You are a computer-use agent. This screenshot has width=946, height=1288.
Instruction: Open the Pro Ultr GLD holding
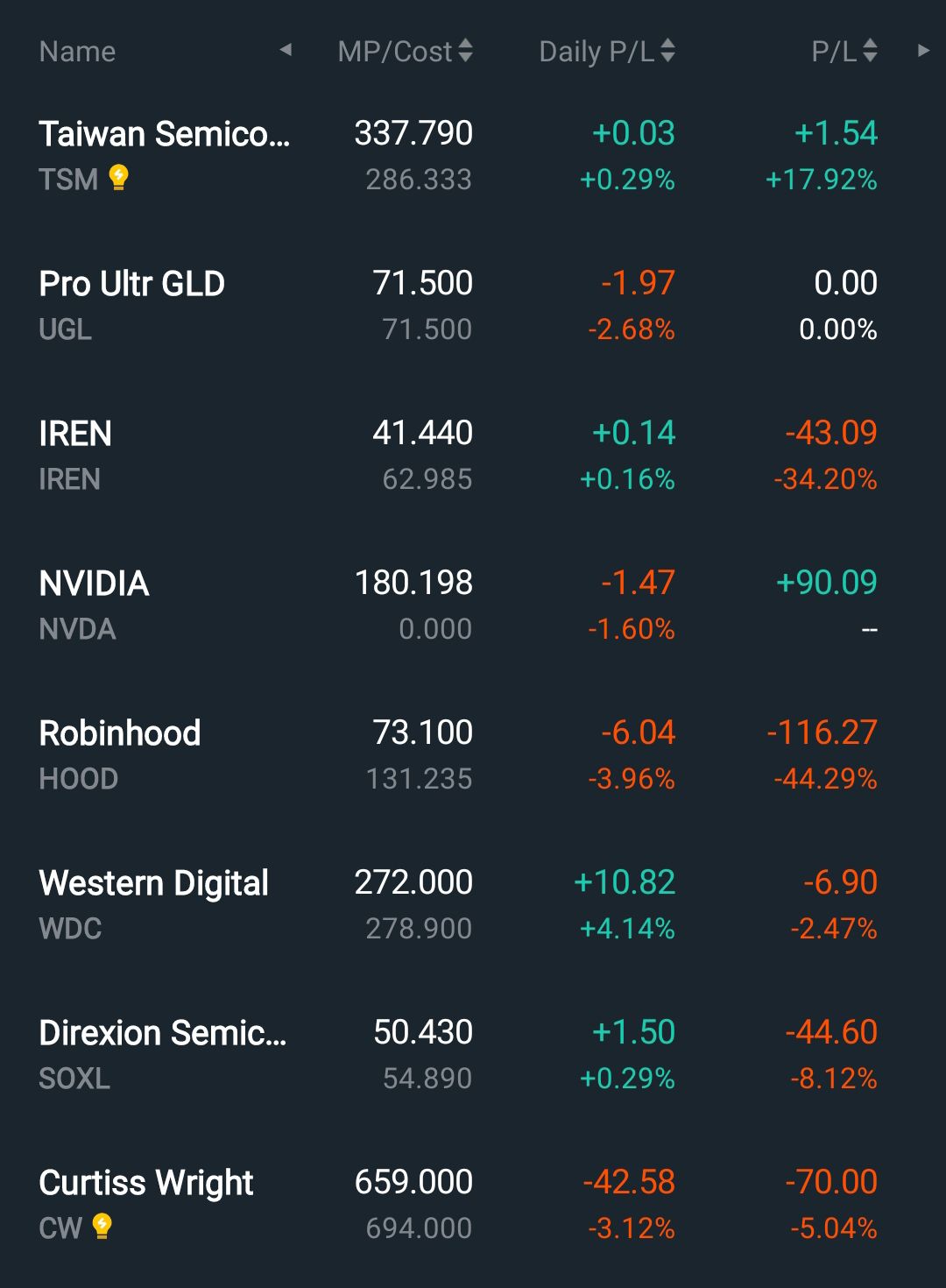(x=131, y=285)
